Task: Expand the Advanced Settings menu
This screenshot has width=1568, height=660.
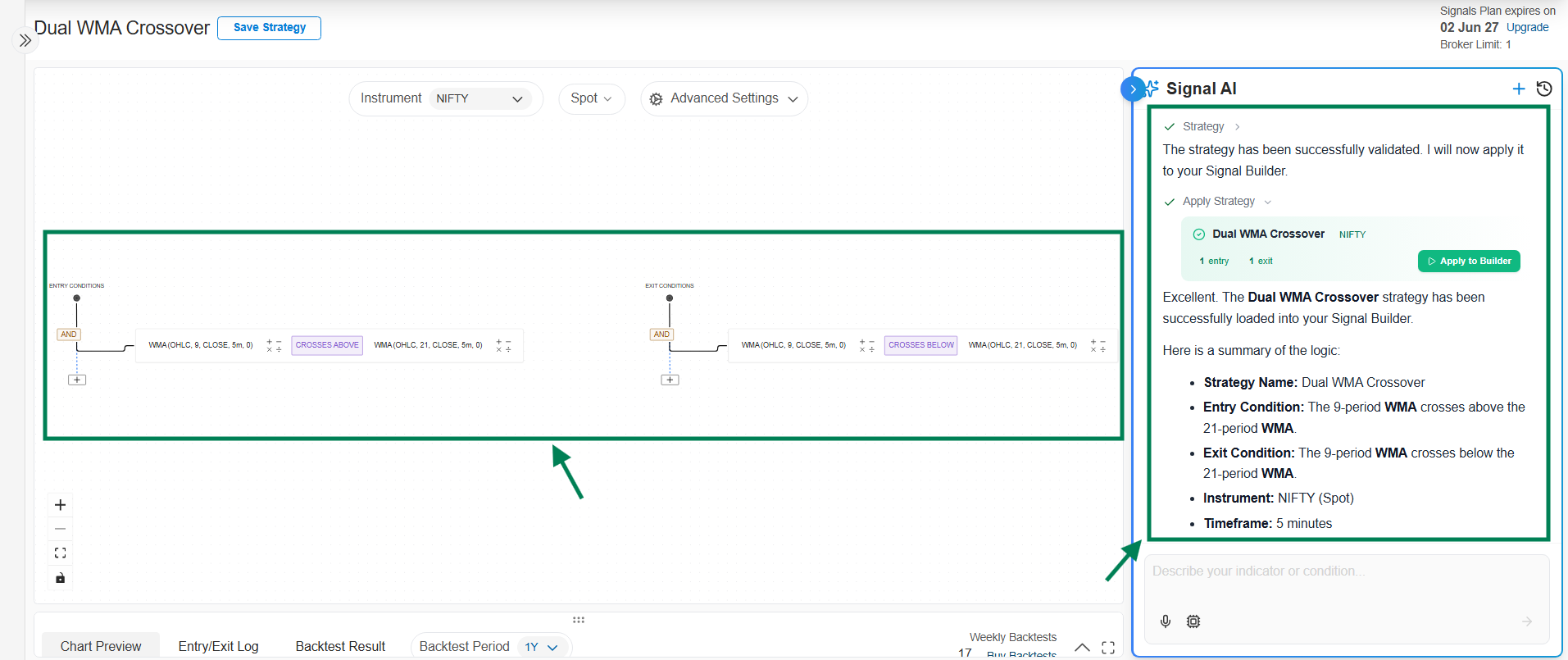Action: [724, 98]
